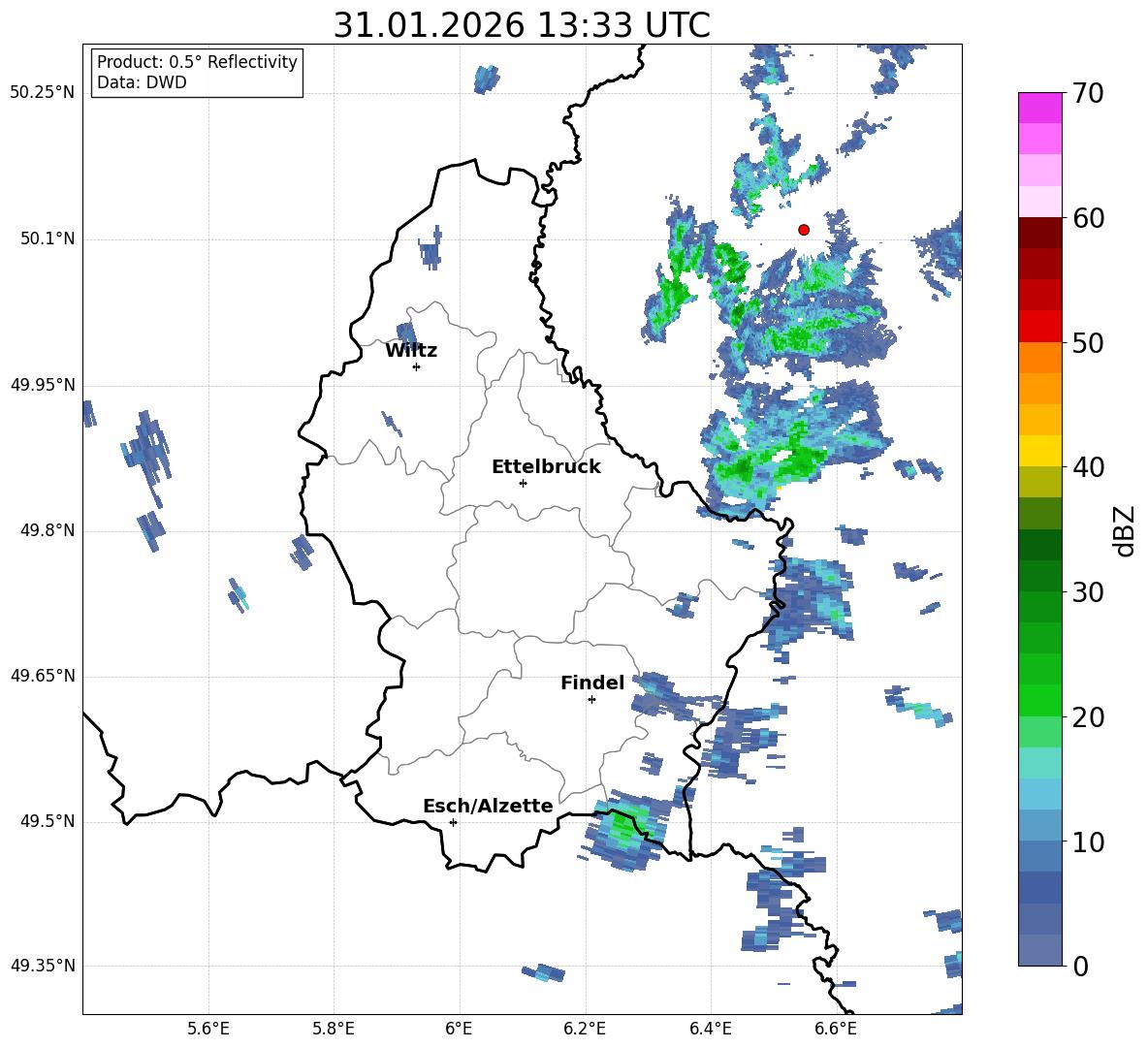This screenshot has height=1048, width=1148.
Task: Click the Ettelbruck station cross marker
Action: tap(523, 483)
